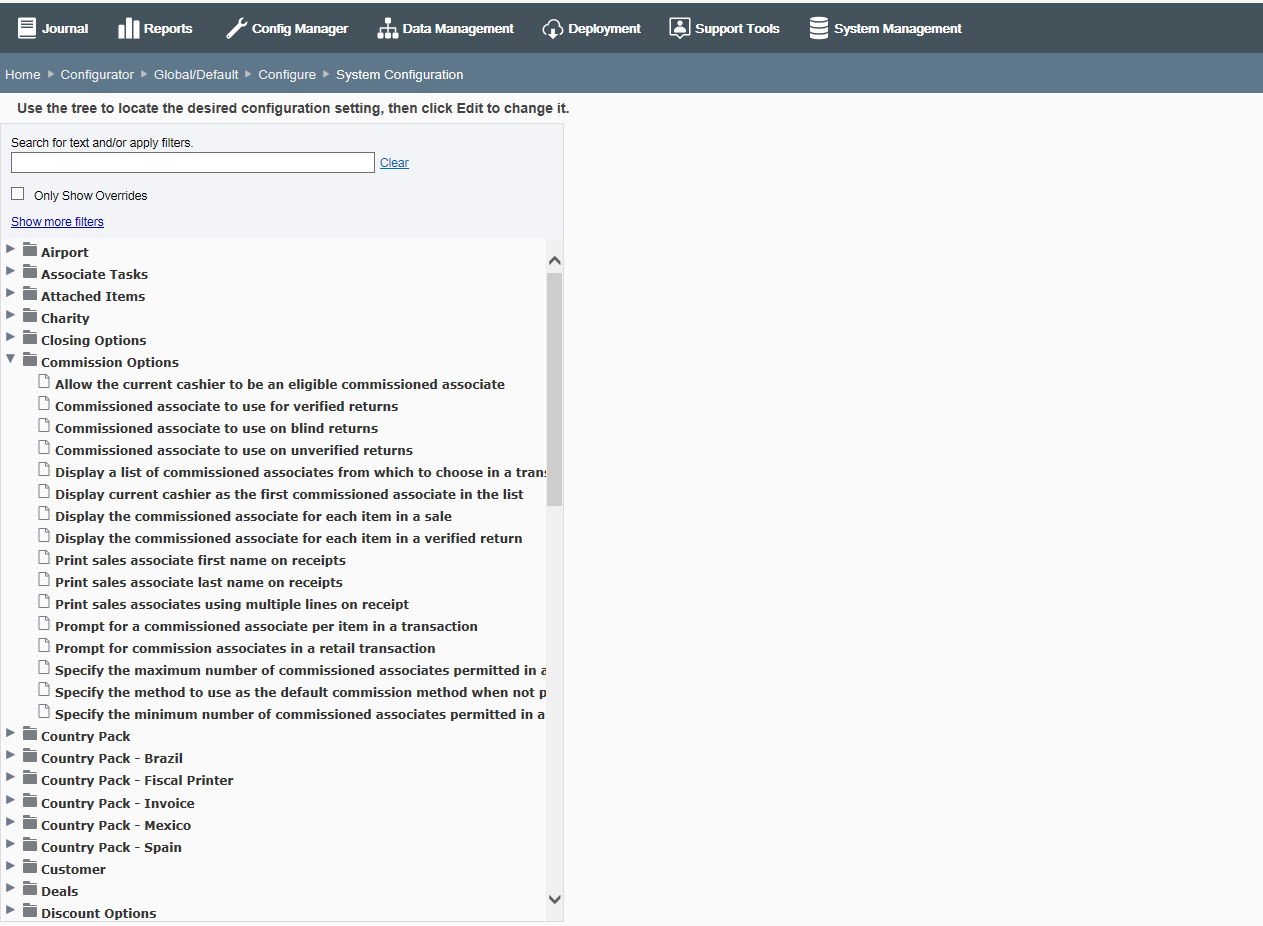
Task: Click inside the search text field
Action: (x=190, y=162)
